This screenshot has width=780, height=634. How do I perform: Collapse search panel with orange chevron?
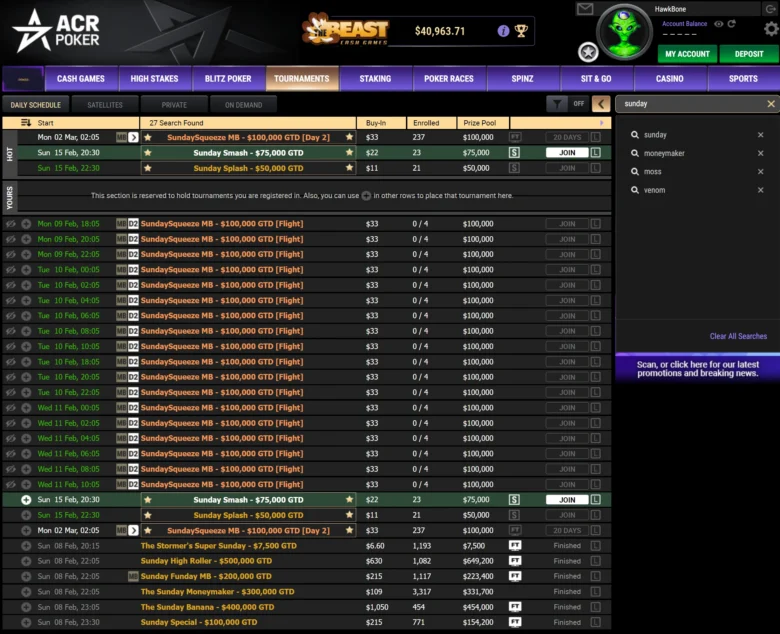601,104
